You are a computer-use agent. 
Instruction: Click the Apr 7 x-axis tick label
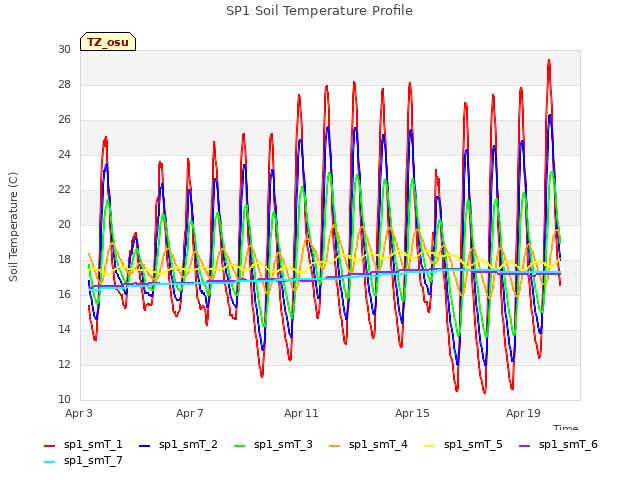click(190, 413)
